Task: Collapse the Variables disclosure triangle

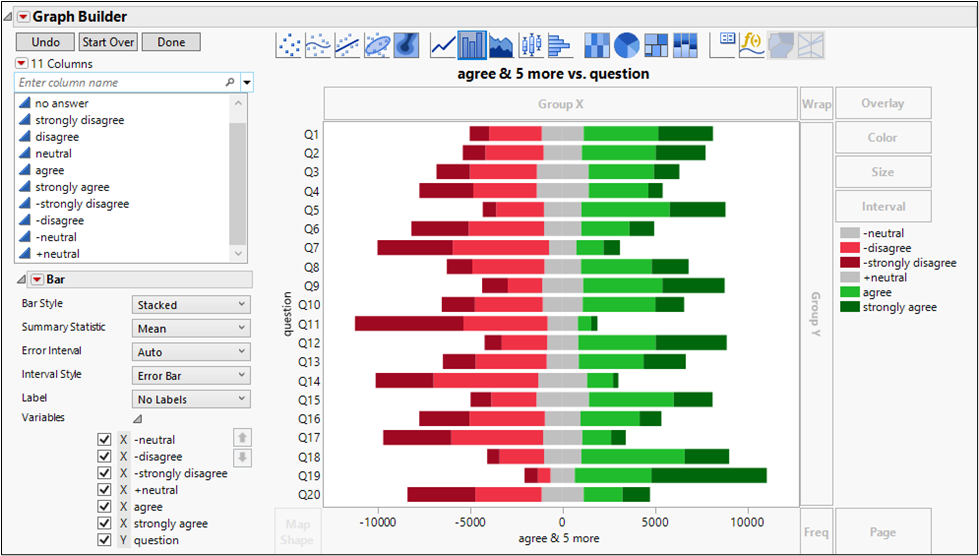Action: pyautogui.click(x=137, y=418)
